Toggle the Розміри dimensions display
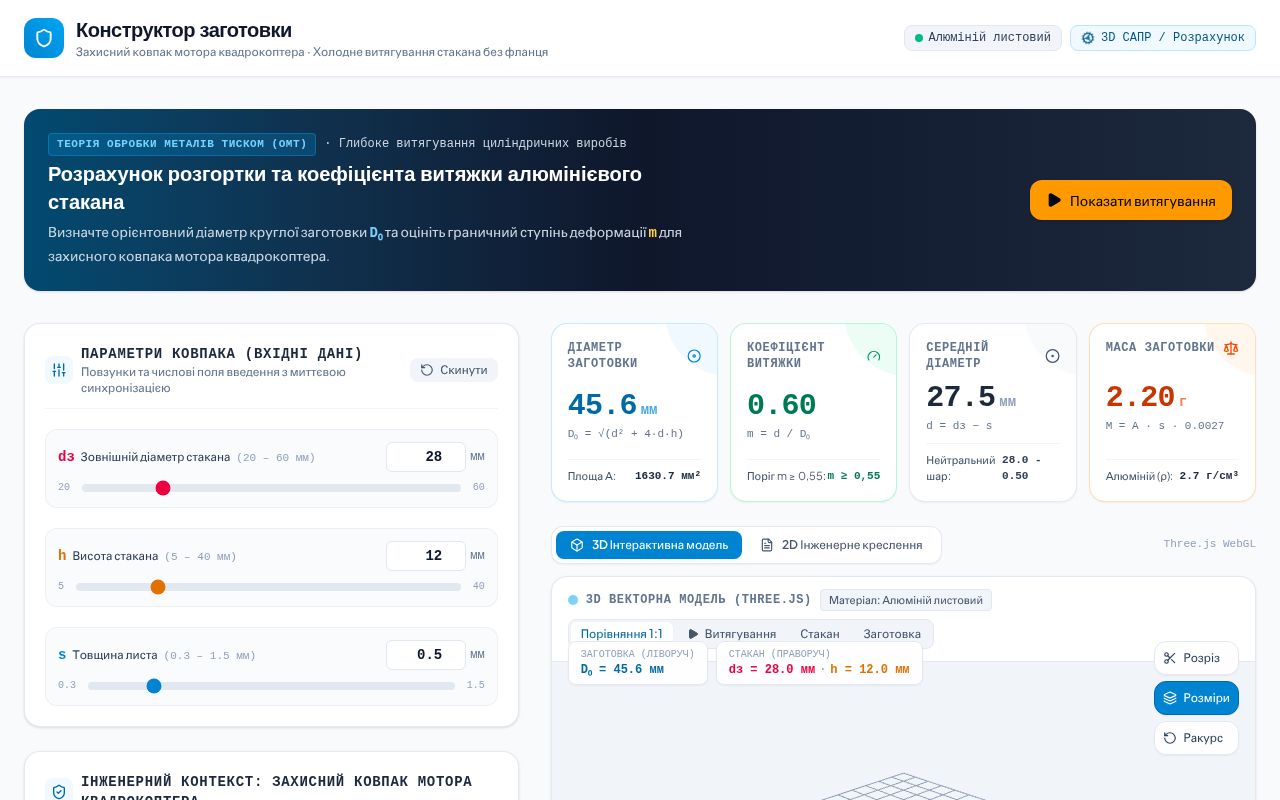 (x=1196, y=698)
